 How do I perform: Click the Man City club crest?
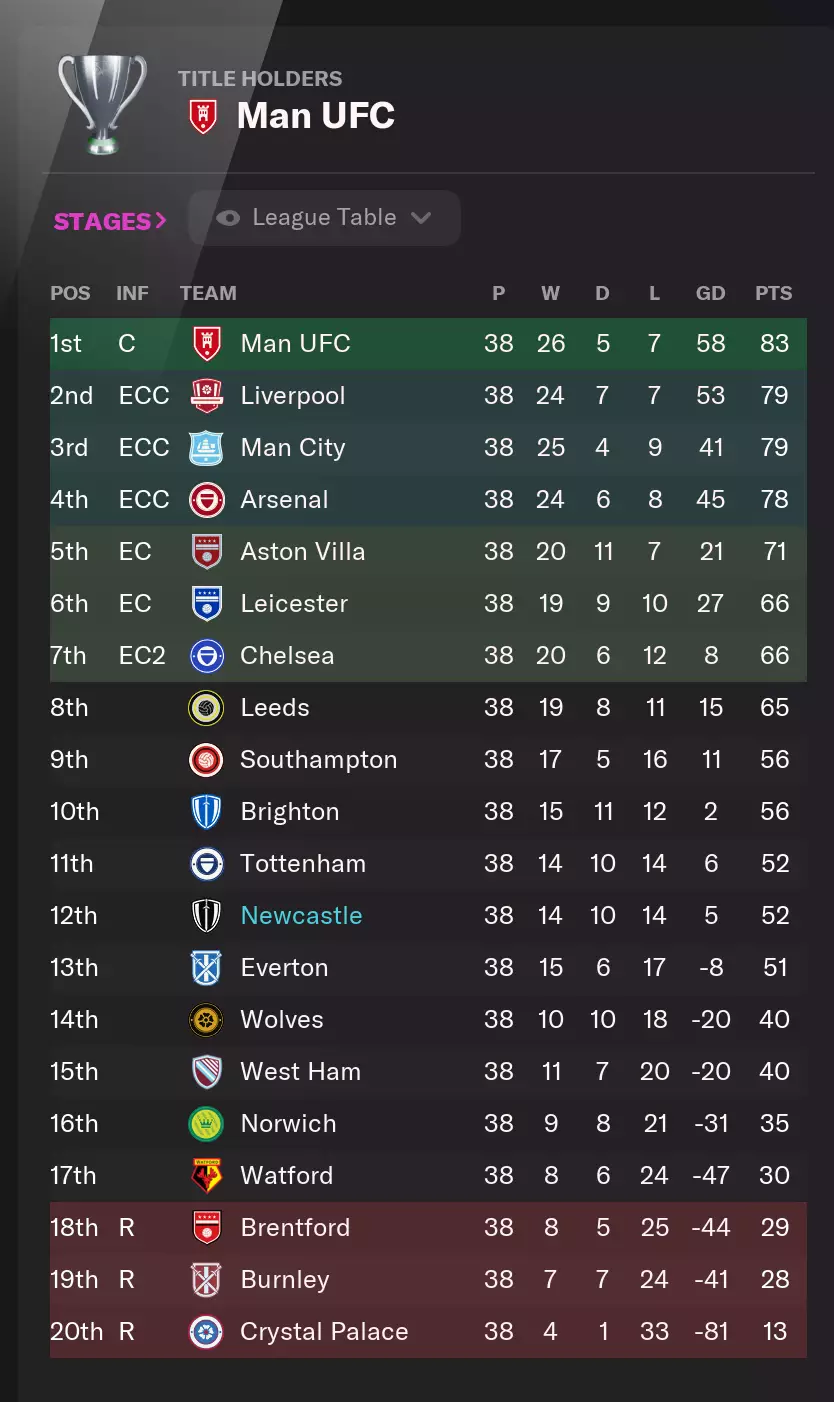coord(206,448)
